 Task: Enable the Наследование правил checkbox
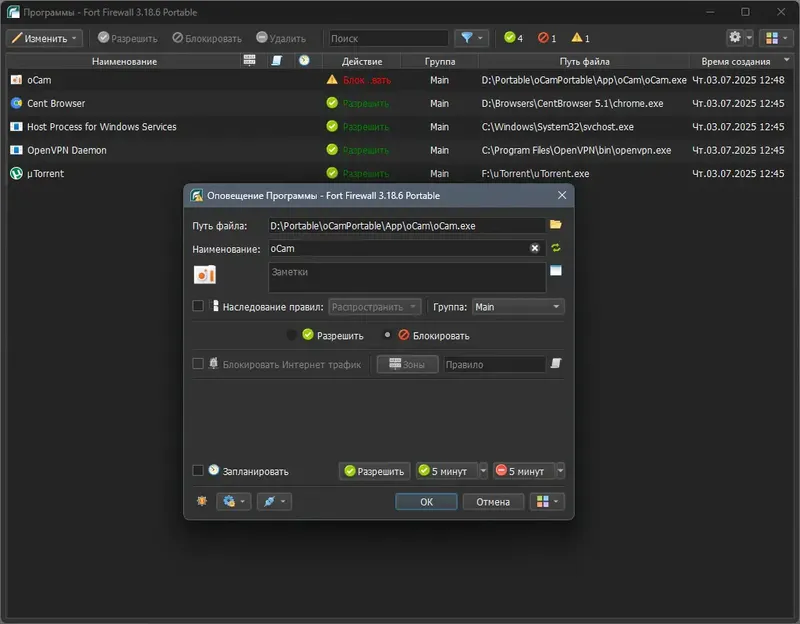tap(198, 306)
